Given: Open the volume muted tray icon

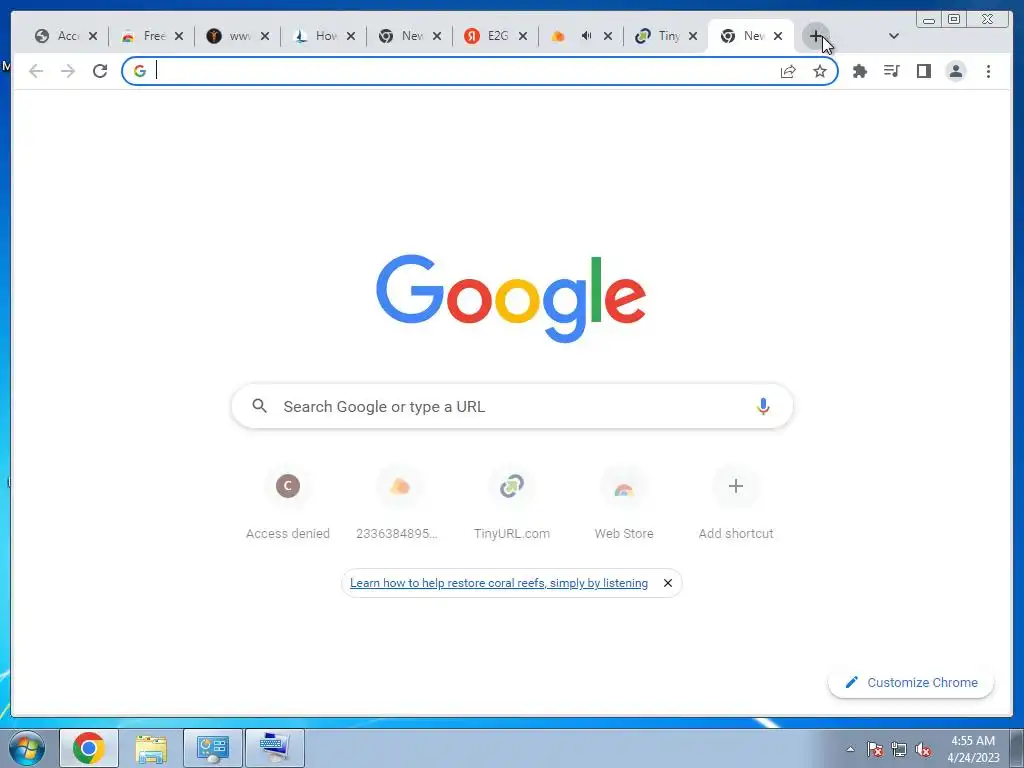Looking at the screenshot, I should coord(923,750).
